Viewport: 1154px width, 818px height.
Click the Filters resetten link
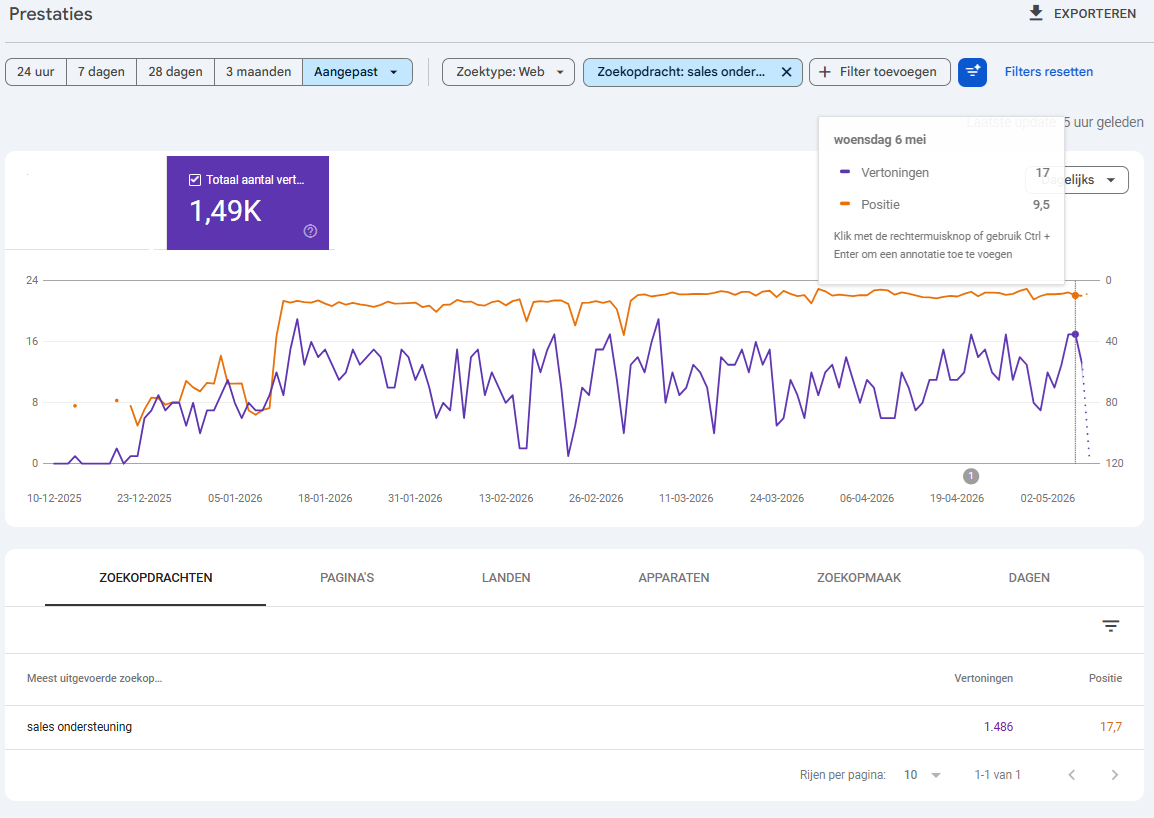pyautogui.click(x=1049, y=72)
